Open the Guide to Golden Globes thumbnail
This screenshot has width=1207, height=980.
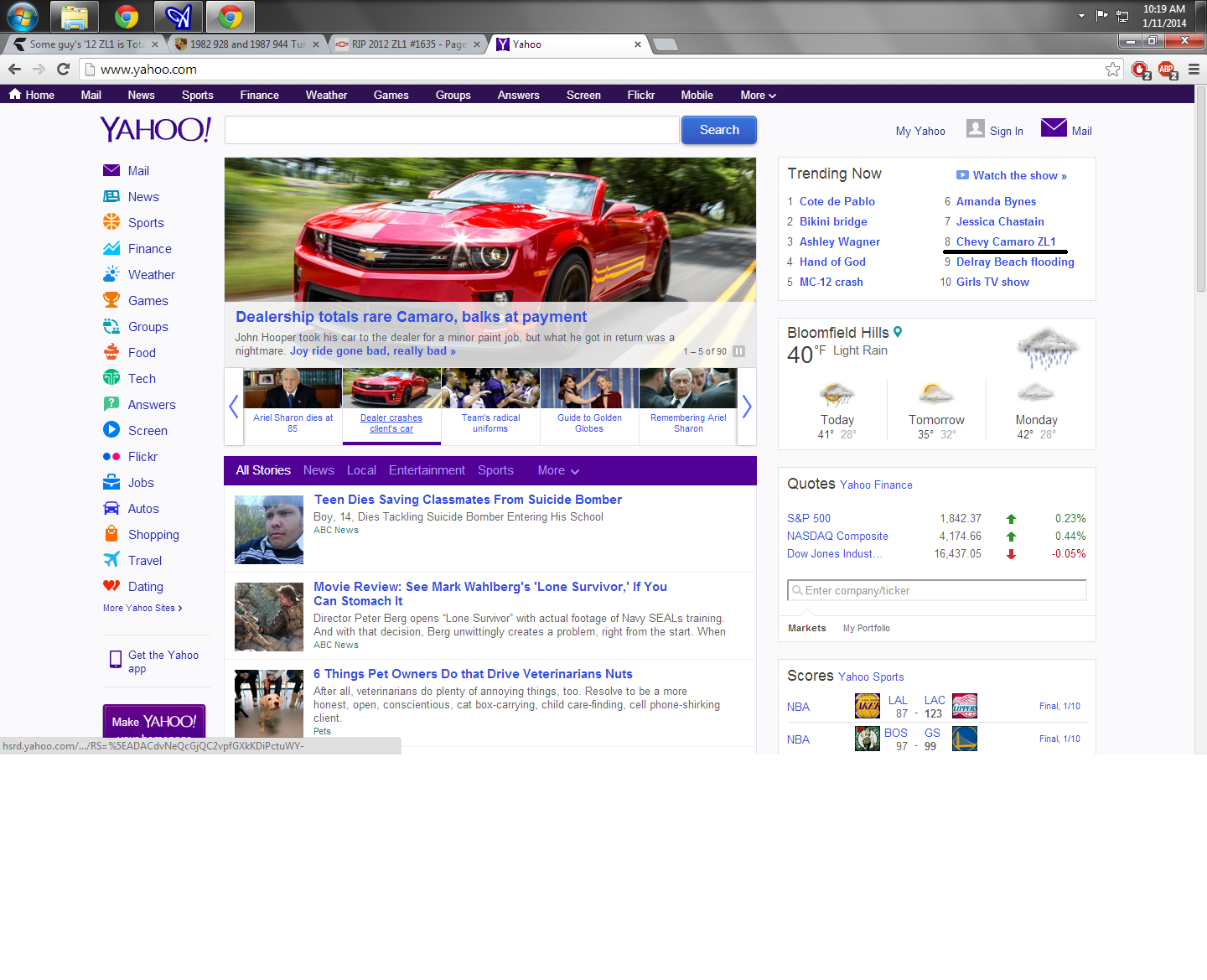click(589, 406)
